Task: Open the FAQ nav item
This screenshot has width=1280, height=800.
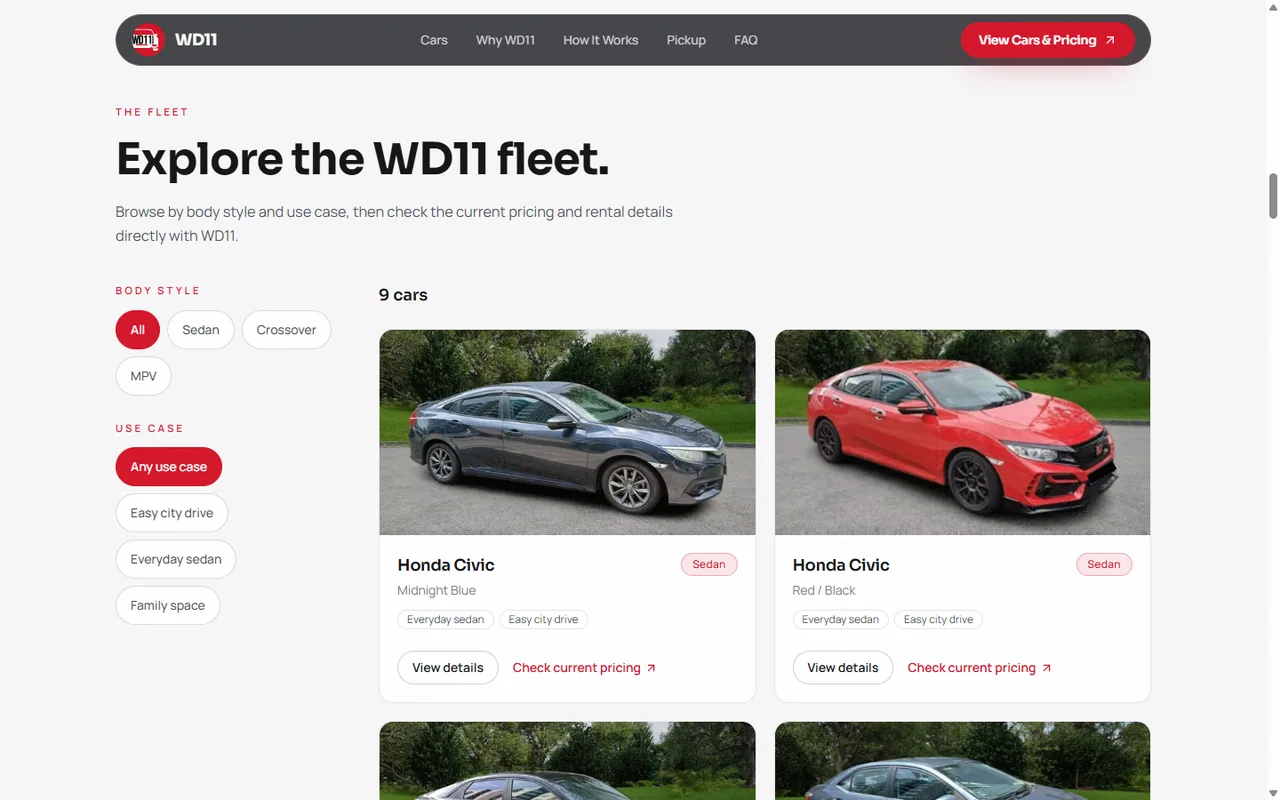Action: tap(746, 40)
